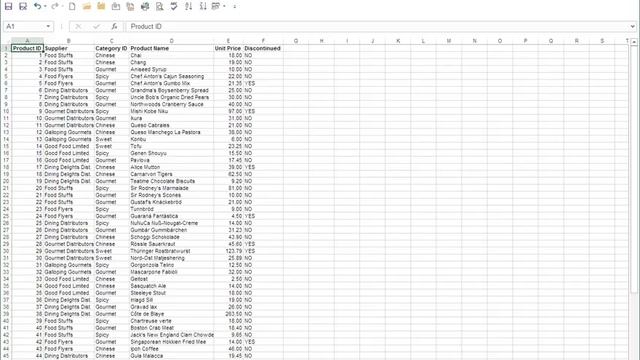640x360 pixels.
Task: Click the Category ID header cell
Action: (112, 48)
